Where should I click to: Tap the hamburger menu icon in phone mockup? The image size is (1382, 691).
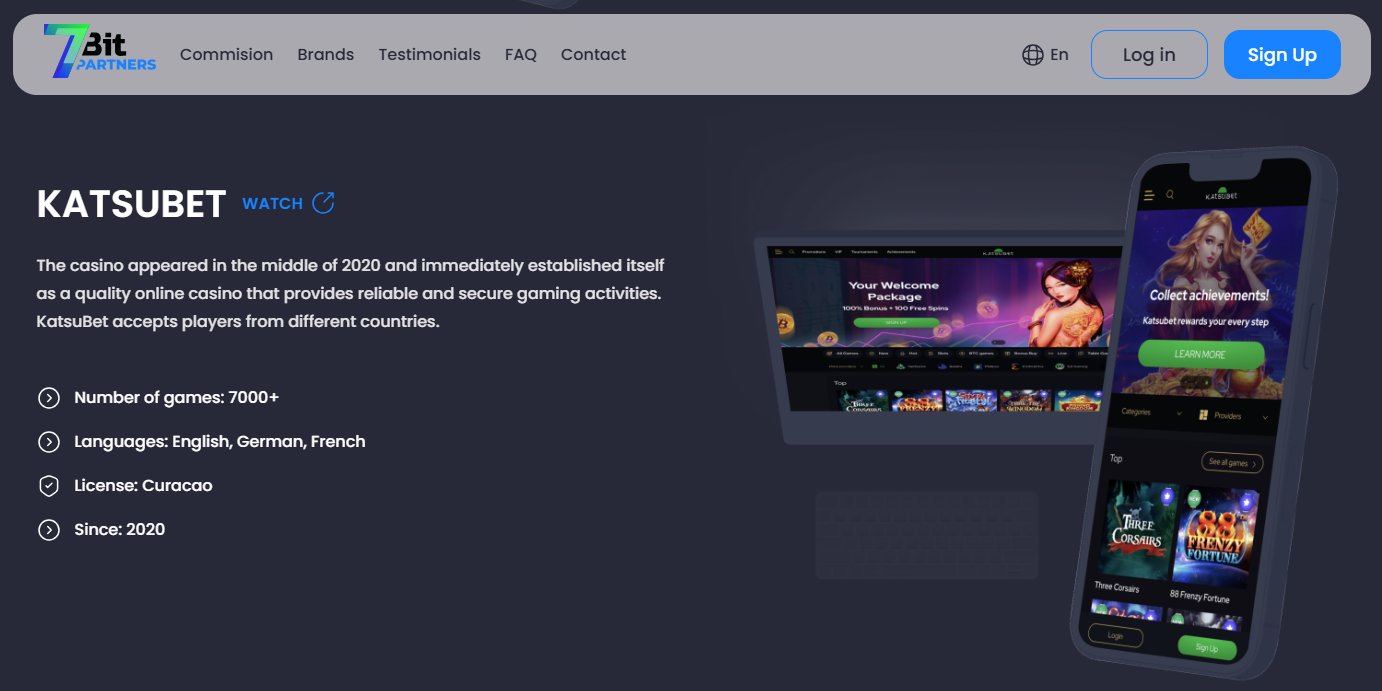pos(1149,195)
